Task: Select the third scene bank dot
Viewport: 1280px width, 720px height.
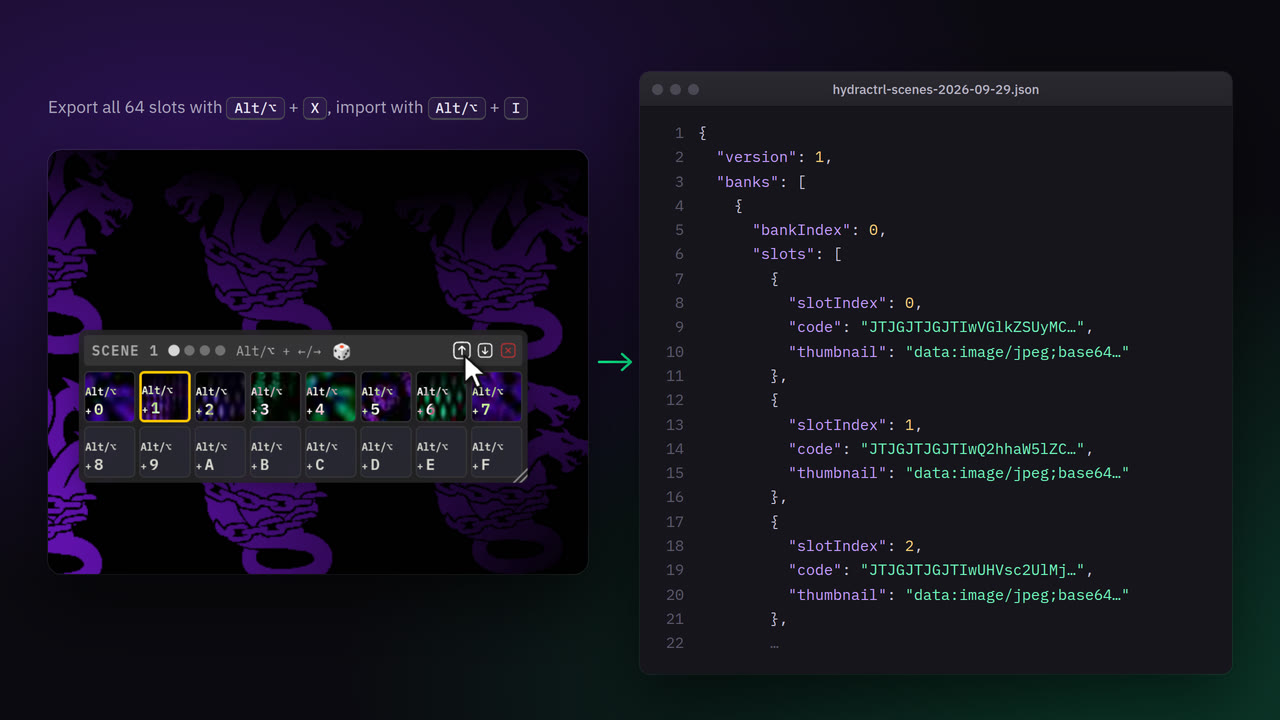Action: 205,351
